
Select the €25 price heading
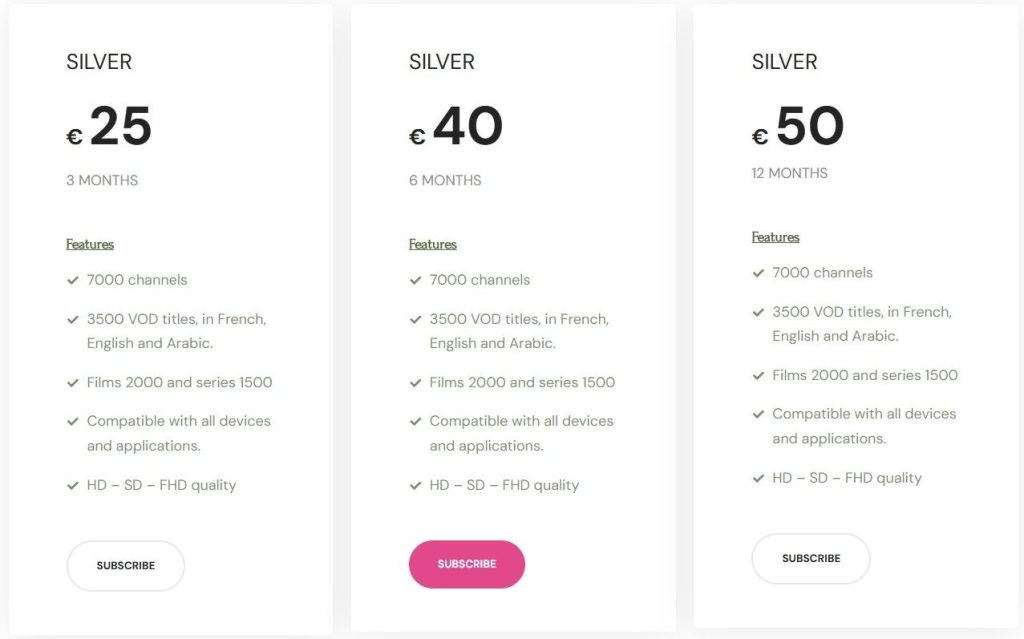click(109, 128)
